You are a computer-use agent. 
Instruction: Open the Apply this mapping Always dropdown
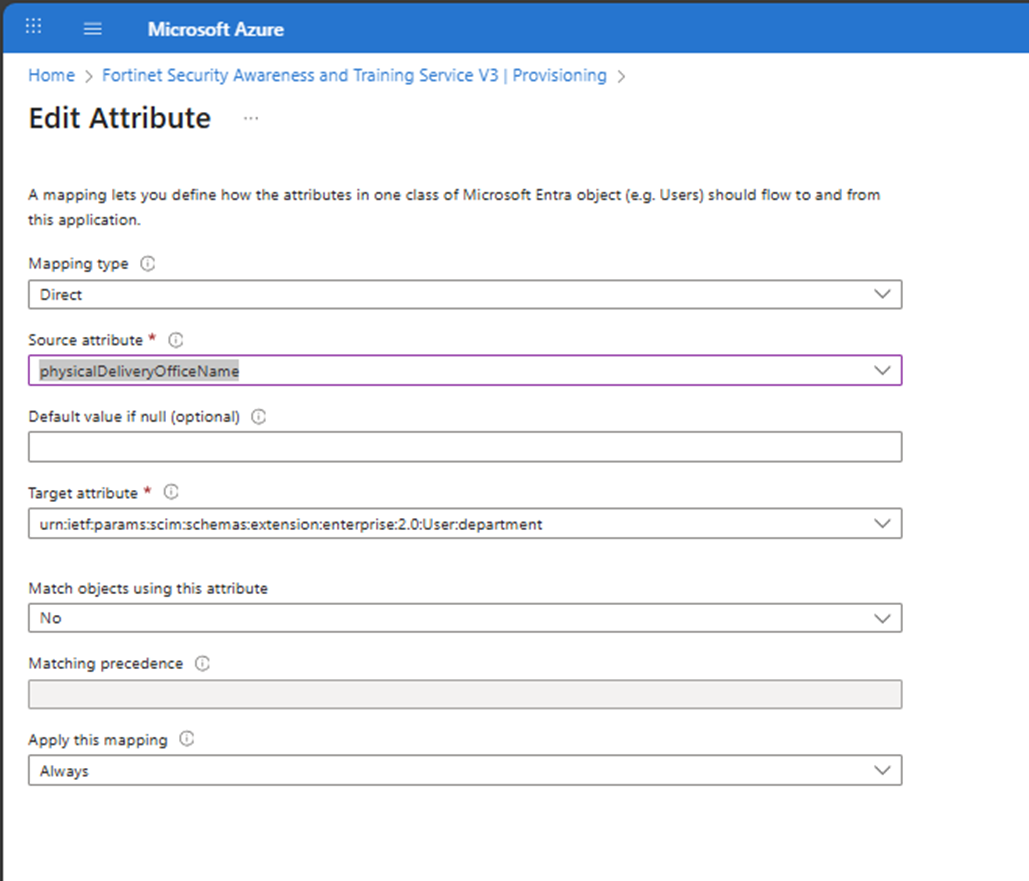pyautogui.click(x=465, y=770)
